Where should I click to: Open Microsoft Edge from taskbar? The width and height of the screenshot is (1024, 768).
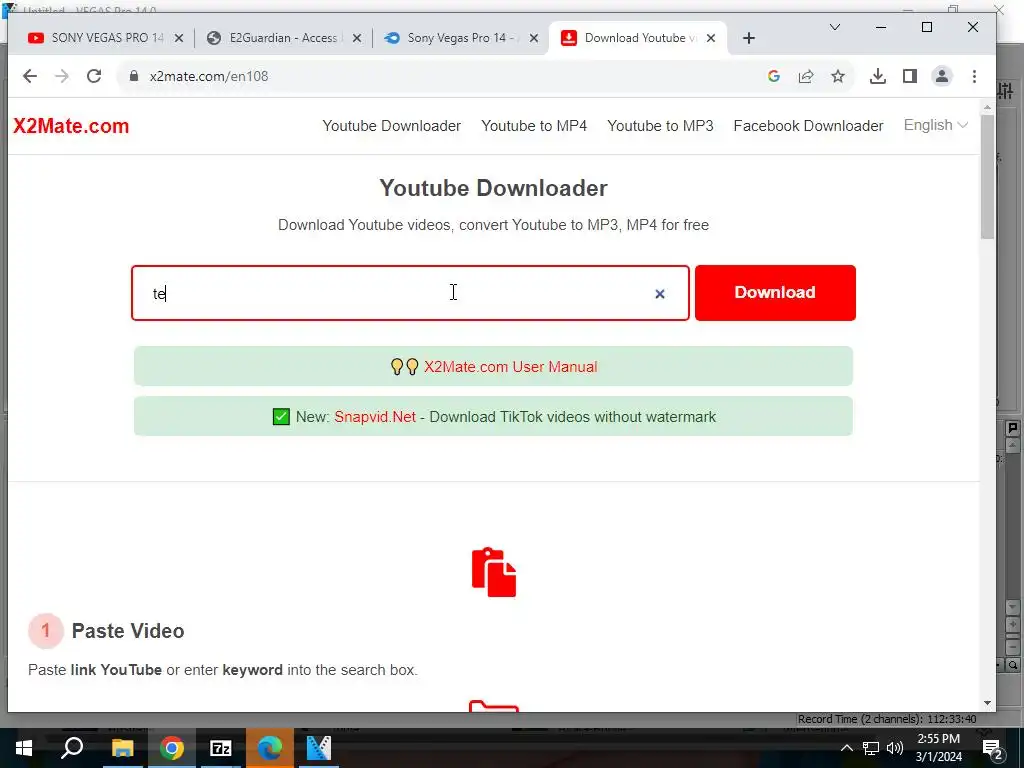pyautogui.click(x=270, y=748)
